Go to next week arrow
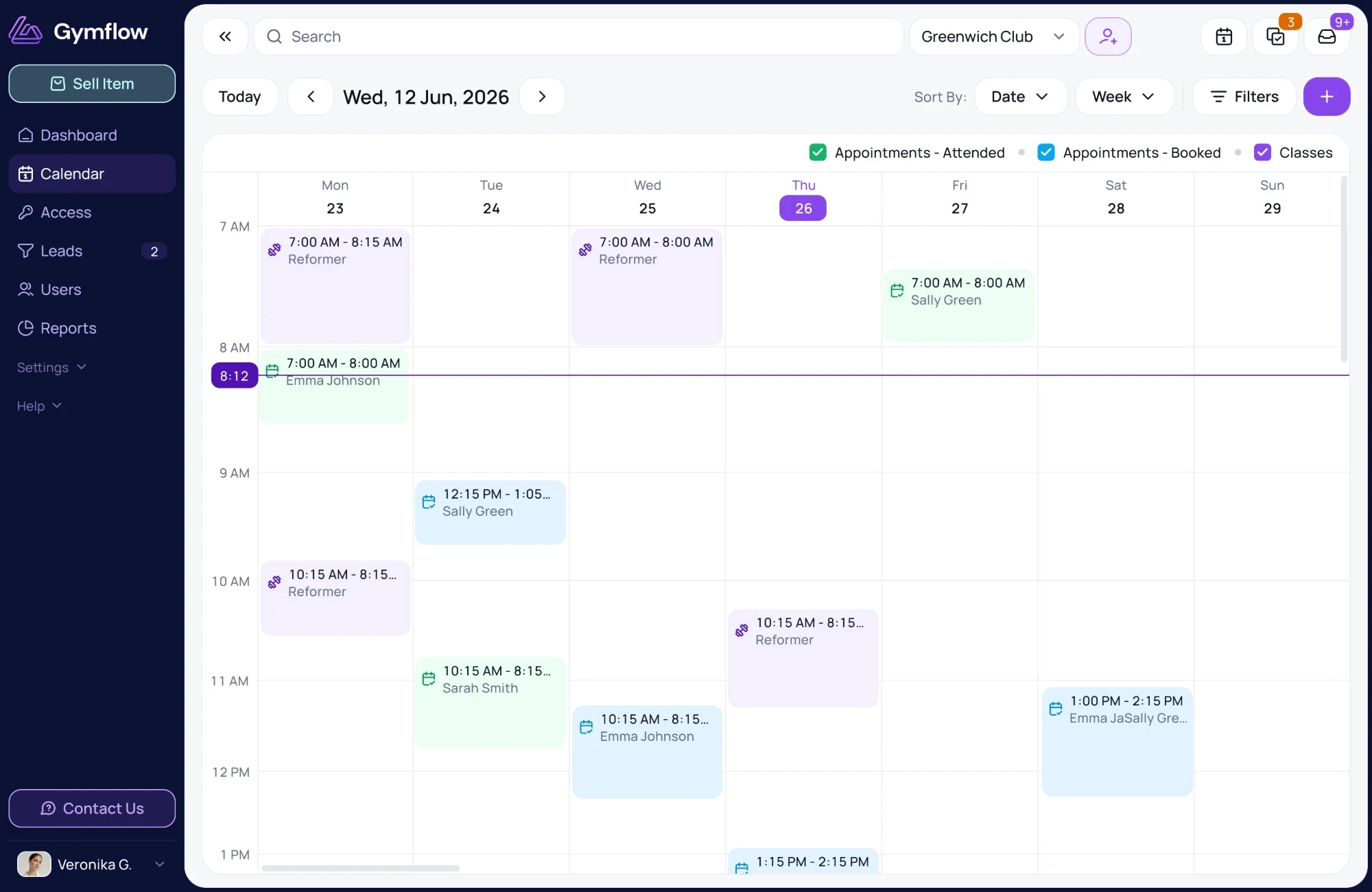Image resolution: width=1372 pixels, height=892 pixels. [542, 97]
